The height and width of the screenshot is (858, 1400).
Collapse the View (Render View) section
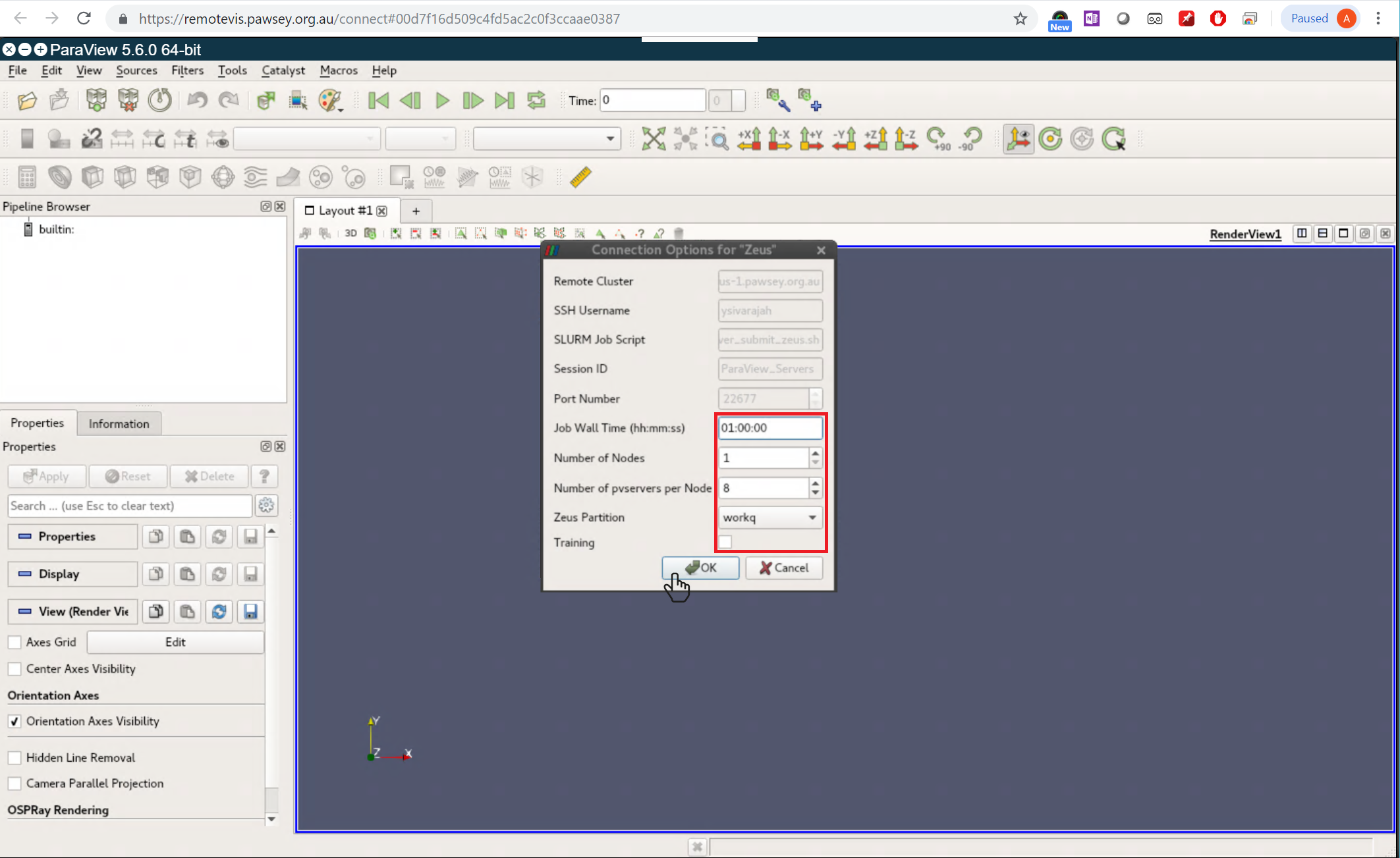[72, 611]
